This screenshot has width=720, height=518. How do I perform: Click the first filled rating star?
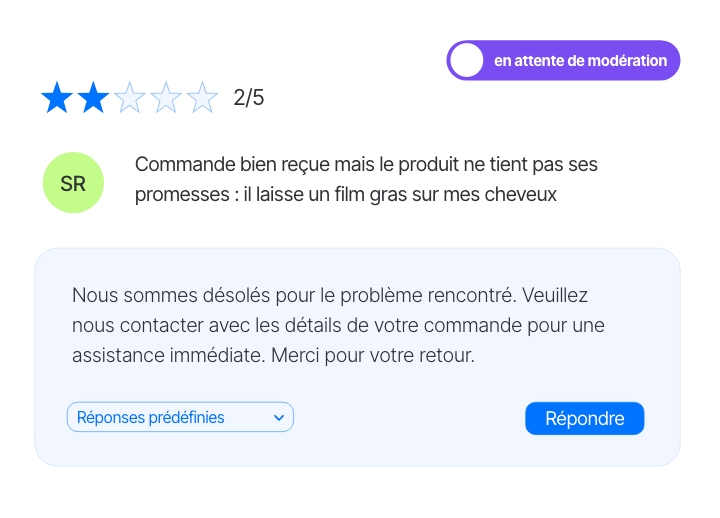[x=57, y=98]
